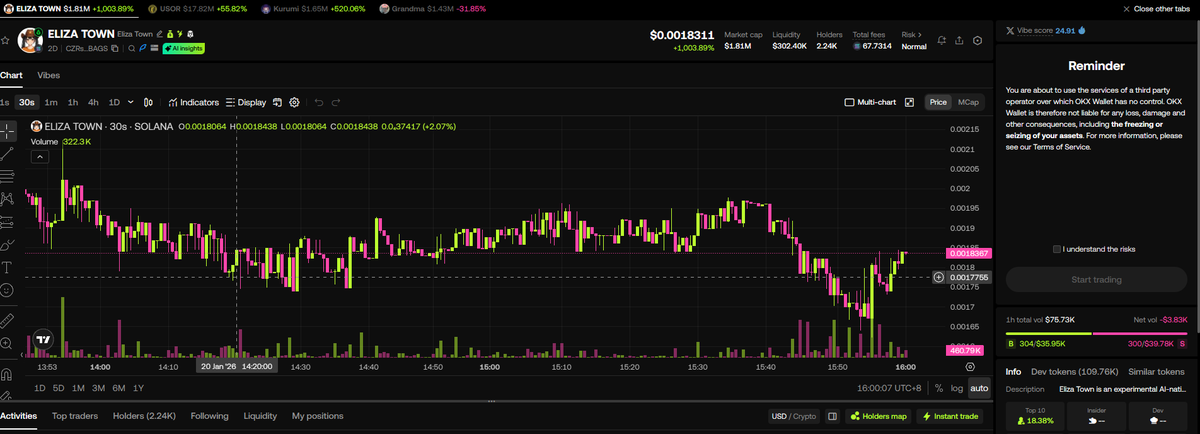Viewport: 1200px width, 434px height.
Task: Switch to the Vibes tab
Action: 48,75
